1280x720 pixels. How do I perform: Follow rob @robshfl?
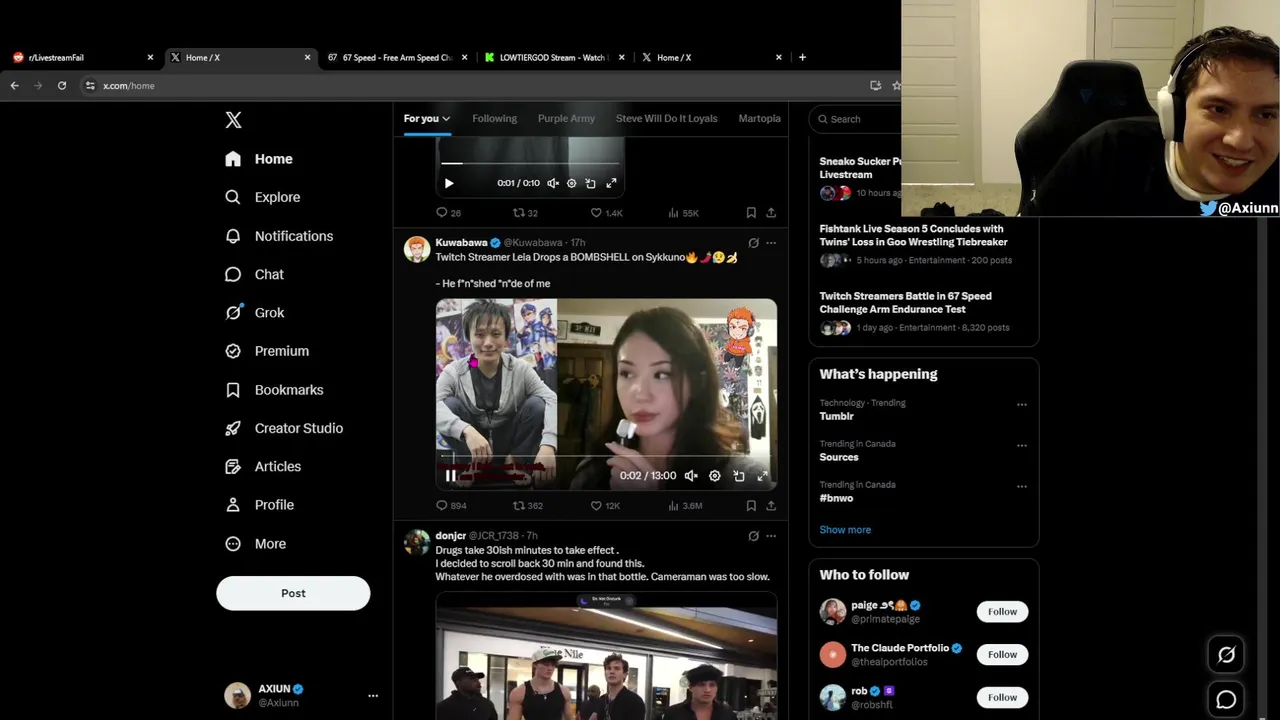(1002, 698)
